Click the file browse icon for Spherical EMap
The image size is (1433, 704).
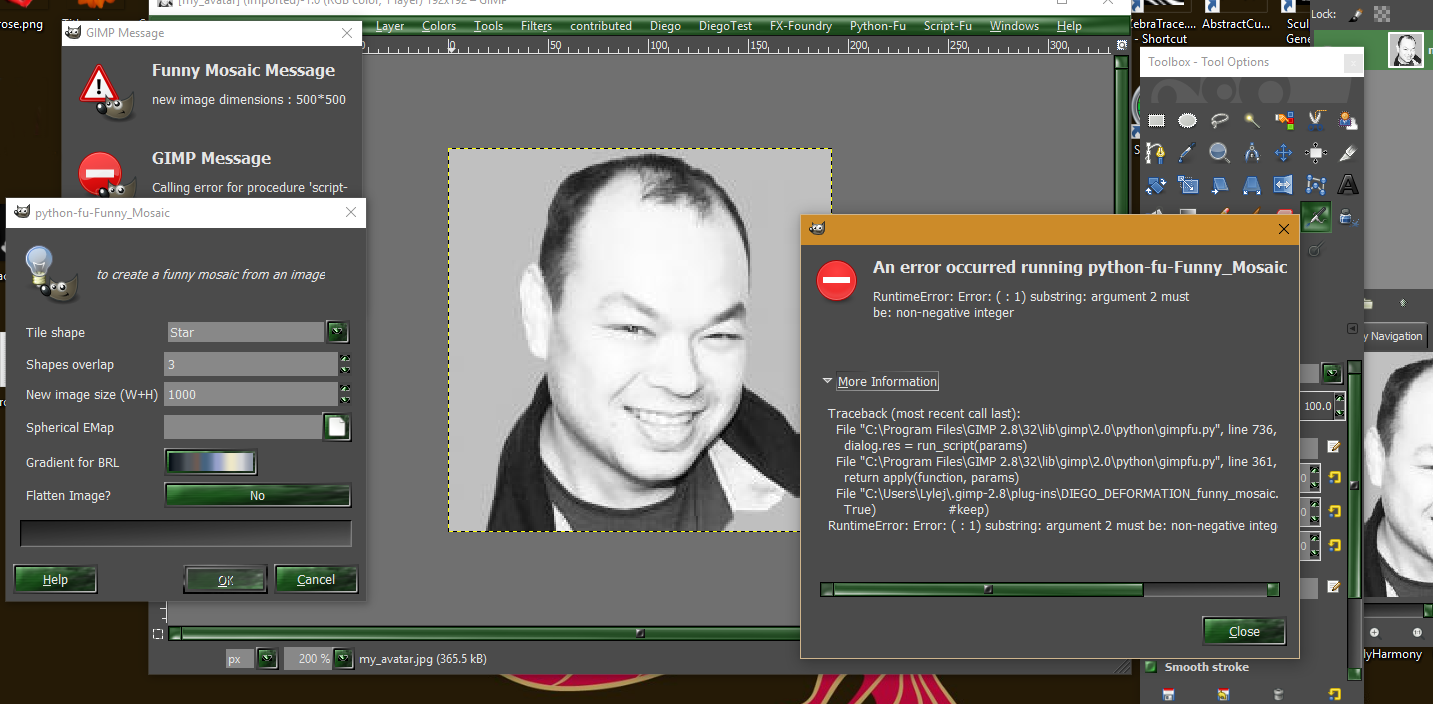click(x=337, y=427)
